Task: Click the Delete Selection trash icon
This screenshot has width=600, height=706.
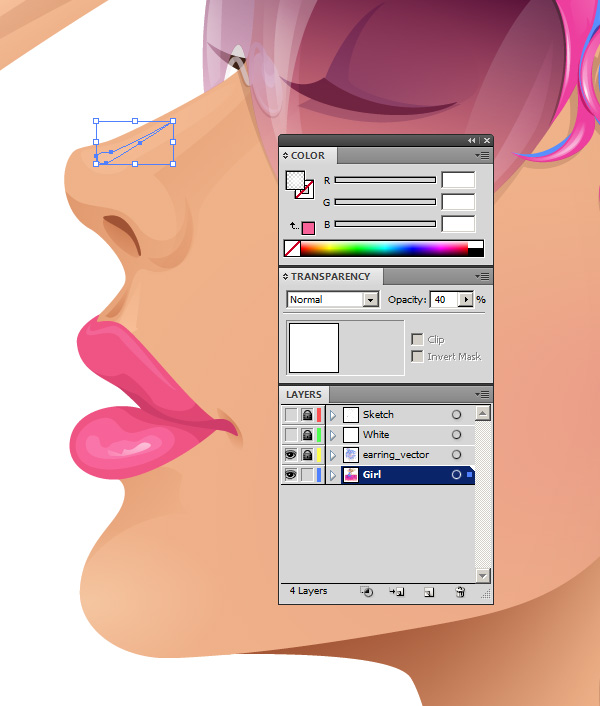Action: pos(460,592)
